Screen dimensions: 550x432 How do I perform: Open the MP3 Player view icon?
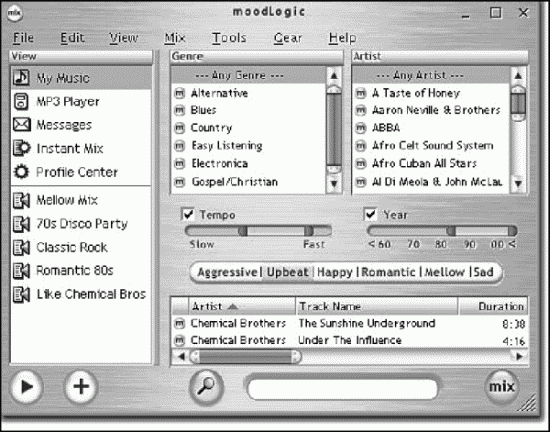21,101
